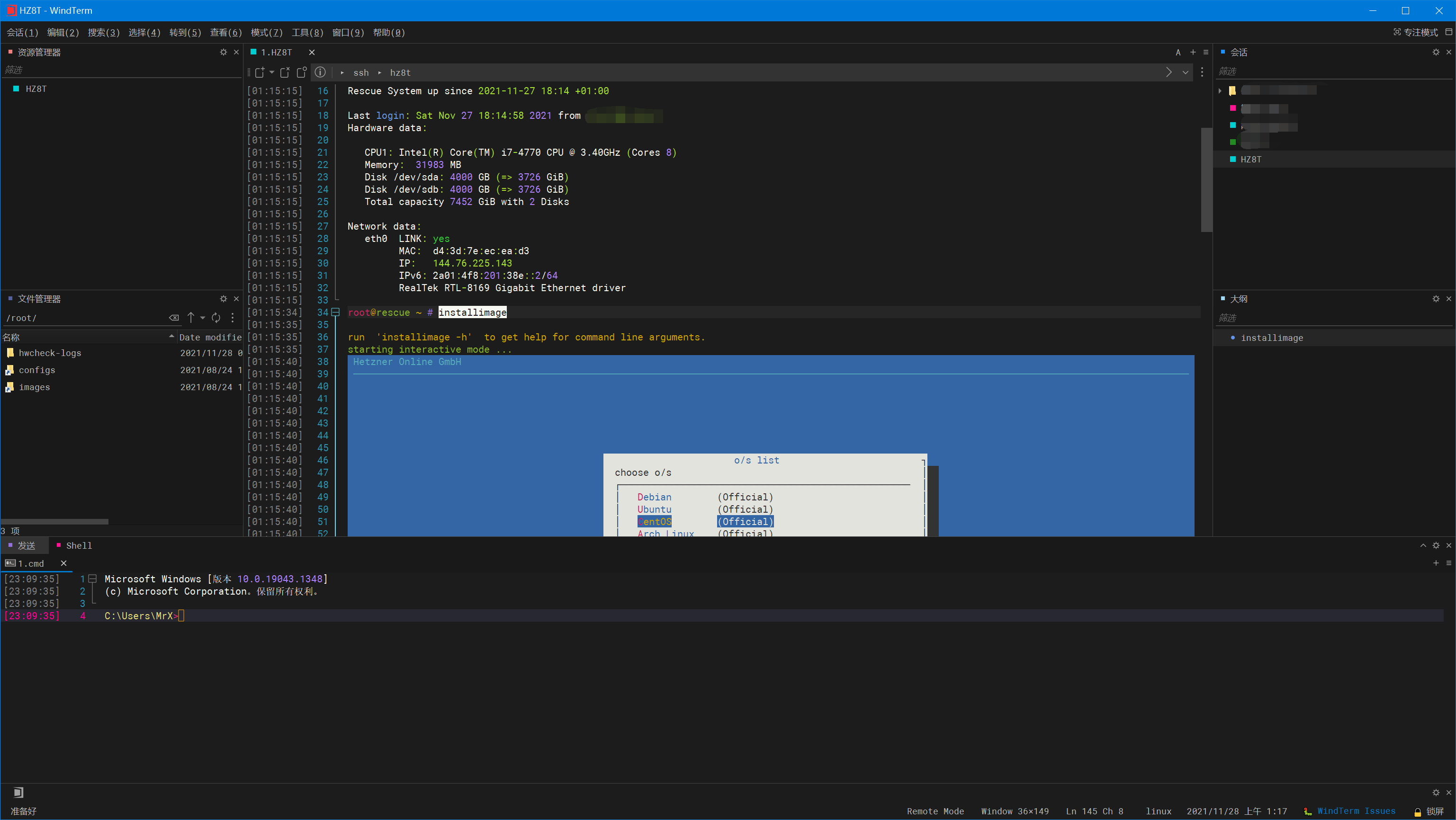Show session info icon
The height and width of the screenshot is (820, 1456).
point(320,72)
